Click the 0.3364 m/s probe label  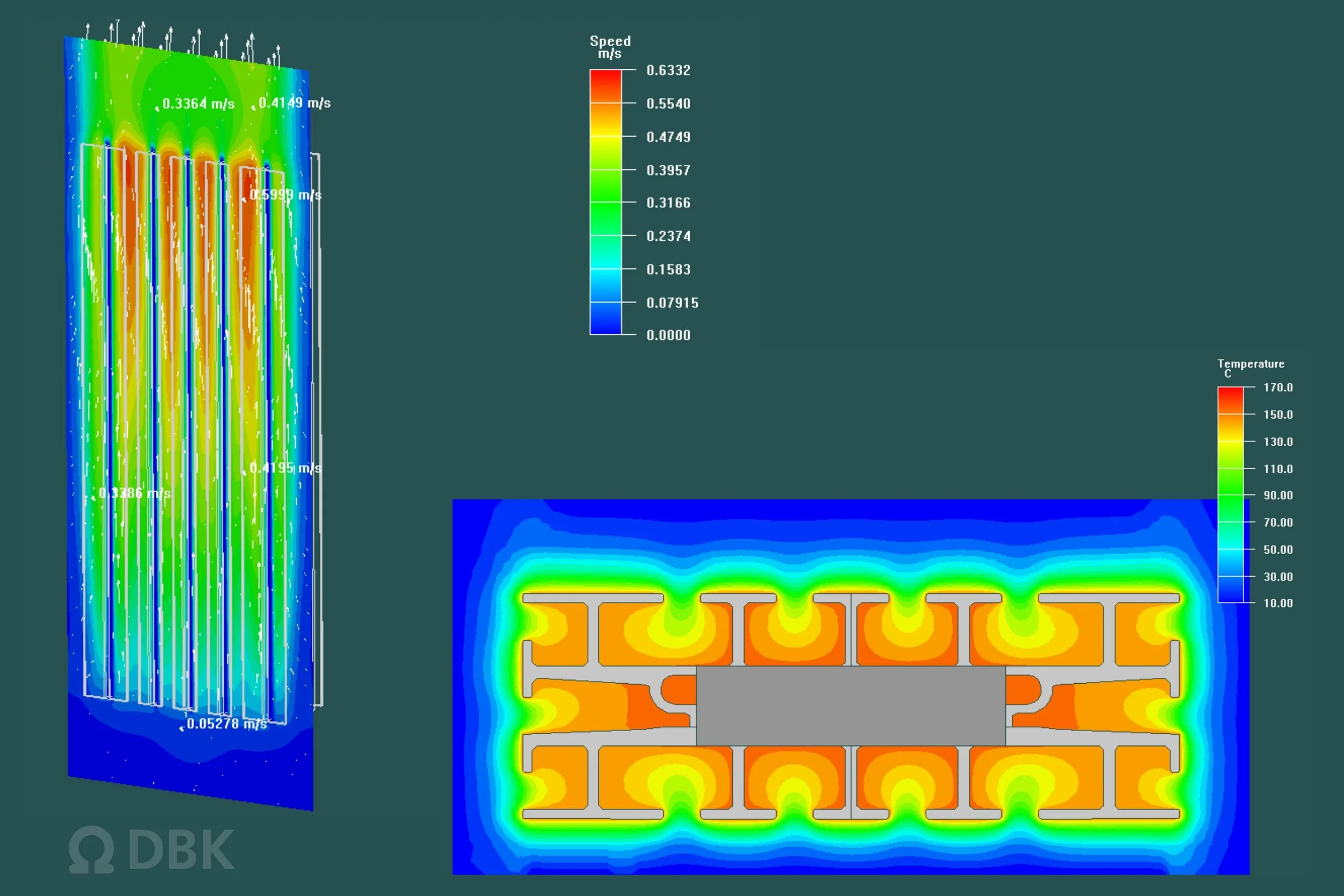tap(198, 103)
